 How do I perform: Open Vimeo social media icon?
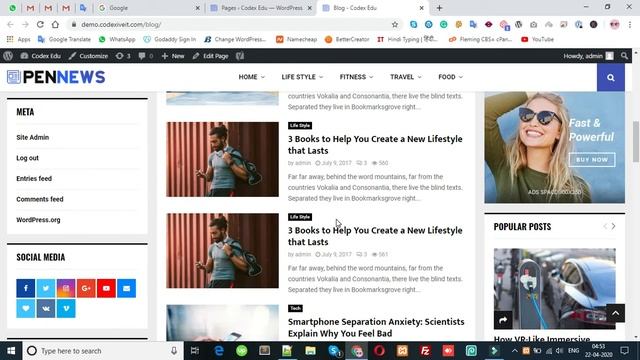click(x=66, y=309)
